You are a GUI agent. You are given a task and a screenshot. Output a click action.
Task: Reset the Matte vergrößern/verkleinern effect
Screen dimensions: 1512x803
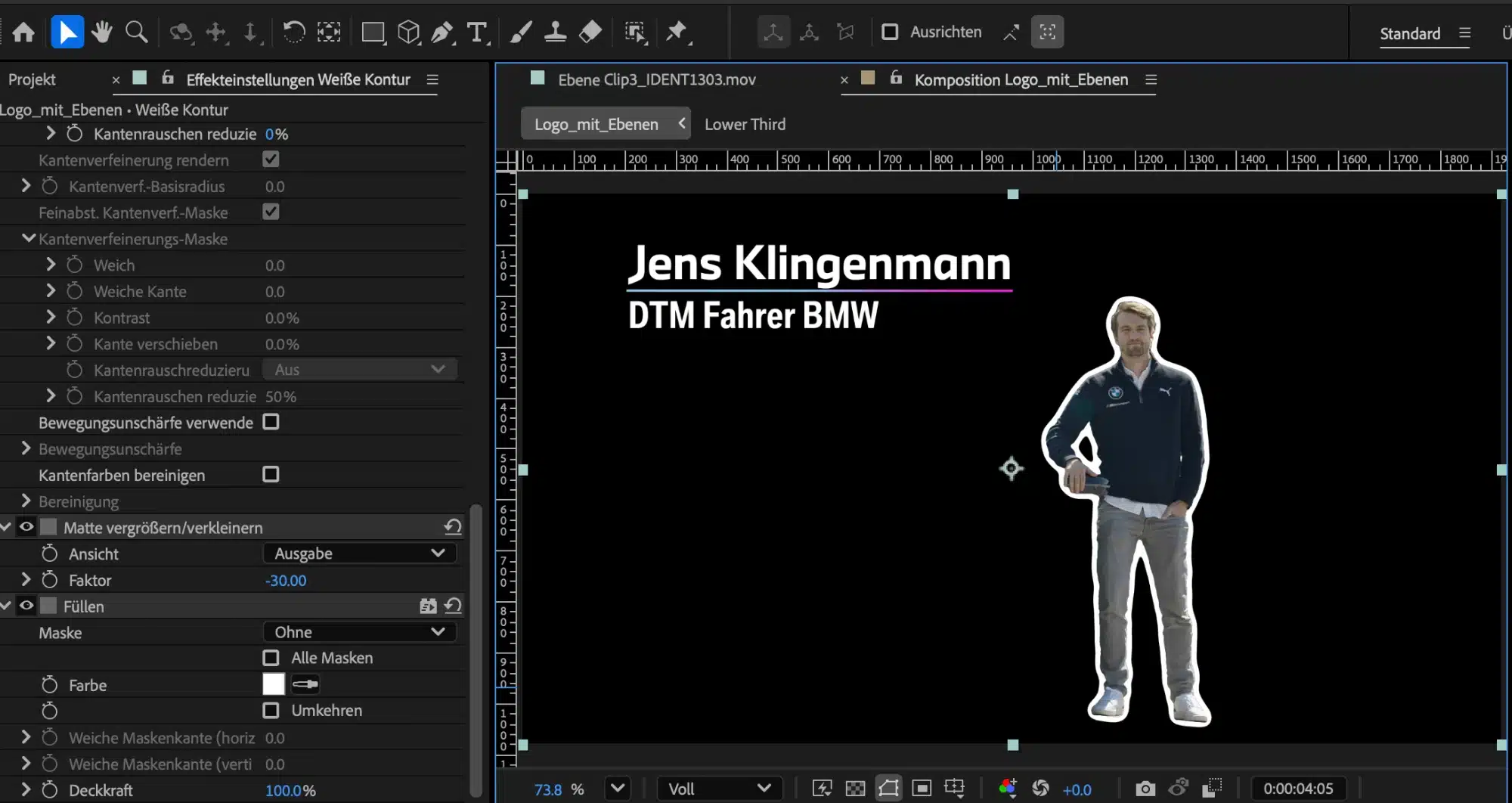453,527
